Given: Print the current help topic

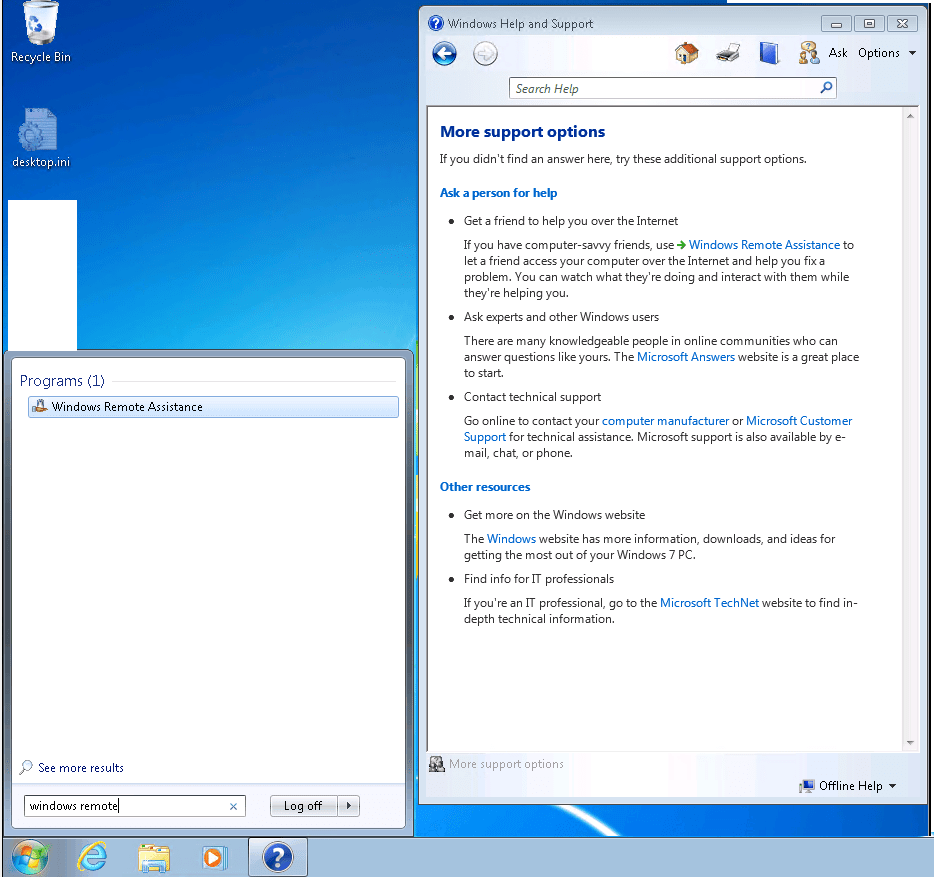Looking at the screenshot, I should click(728, 53).
